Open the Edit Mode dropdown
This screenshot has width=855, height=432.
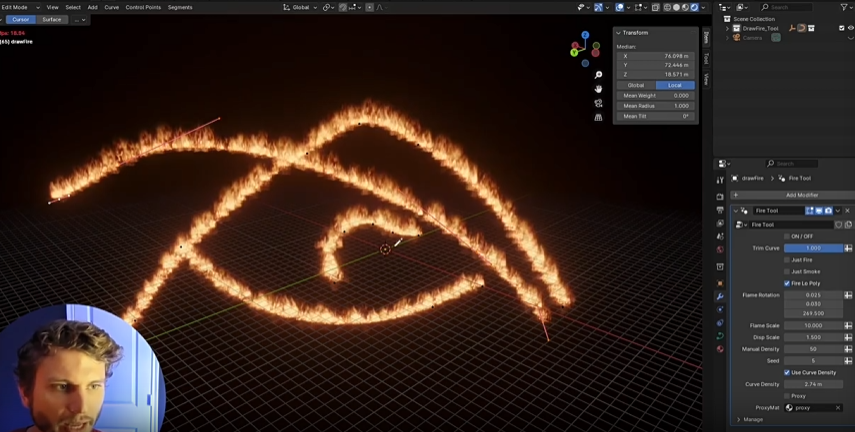20,7
